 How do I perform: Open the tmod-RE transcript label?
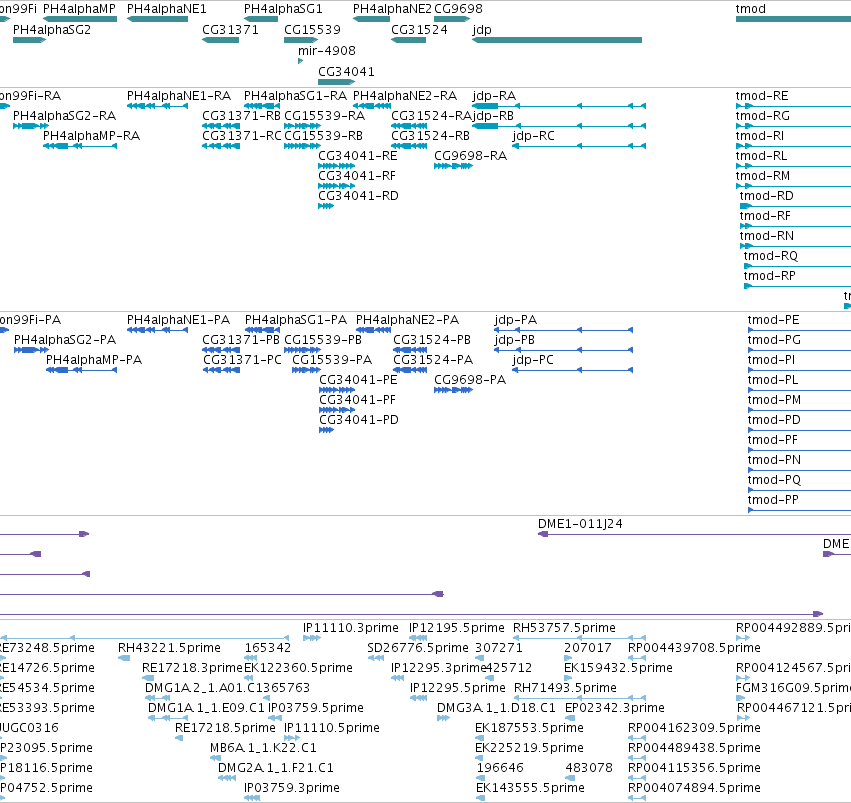(x=762, y=96)
